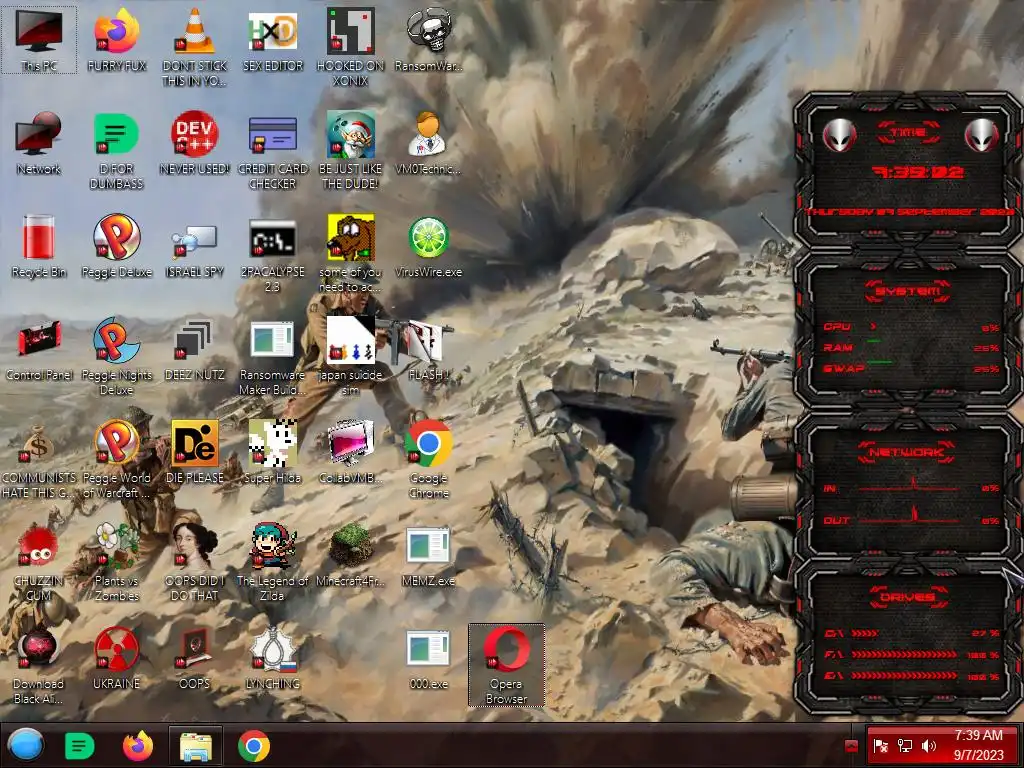This screenshot has height=768, width=1024.
Task: Select the HOOKED ON XONIX icon
Action: coord(351,47)
